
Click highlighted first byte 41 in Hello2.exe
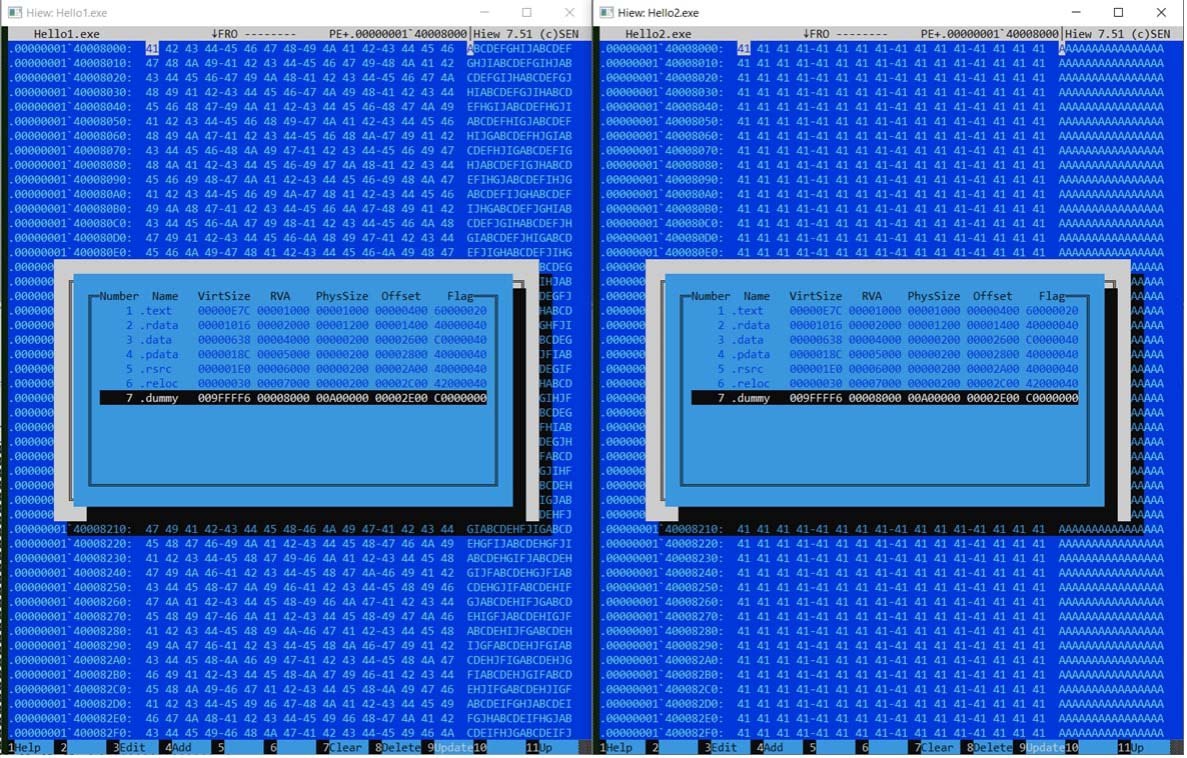click(743, 48)
